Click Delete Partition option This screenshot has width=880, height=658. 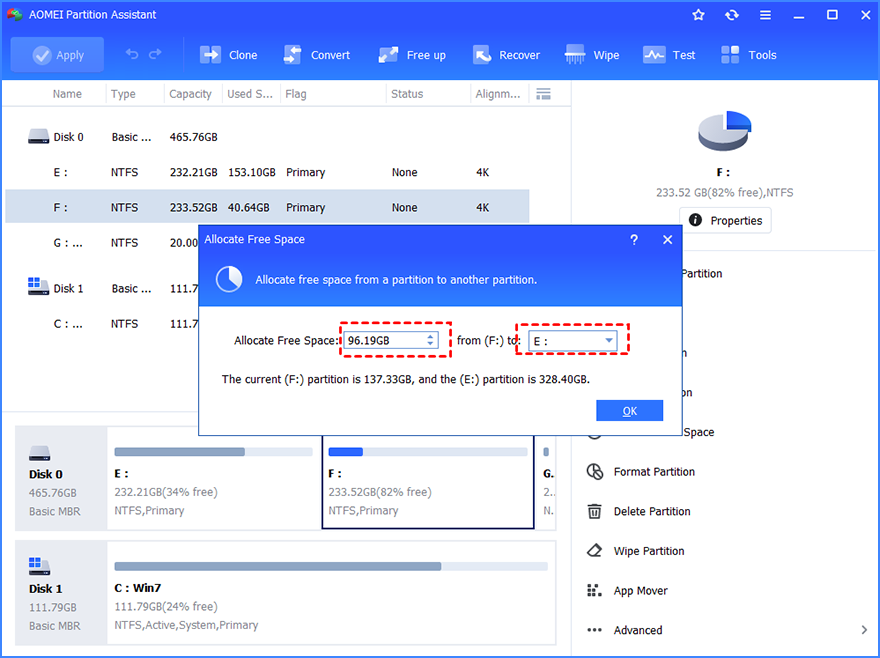click(x=652, y=511)
